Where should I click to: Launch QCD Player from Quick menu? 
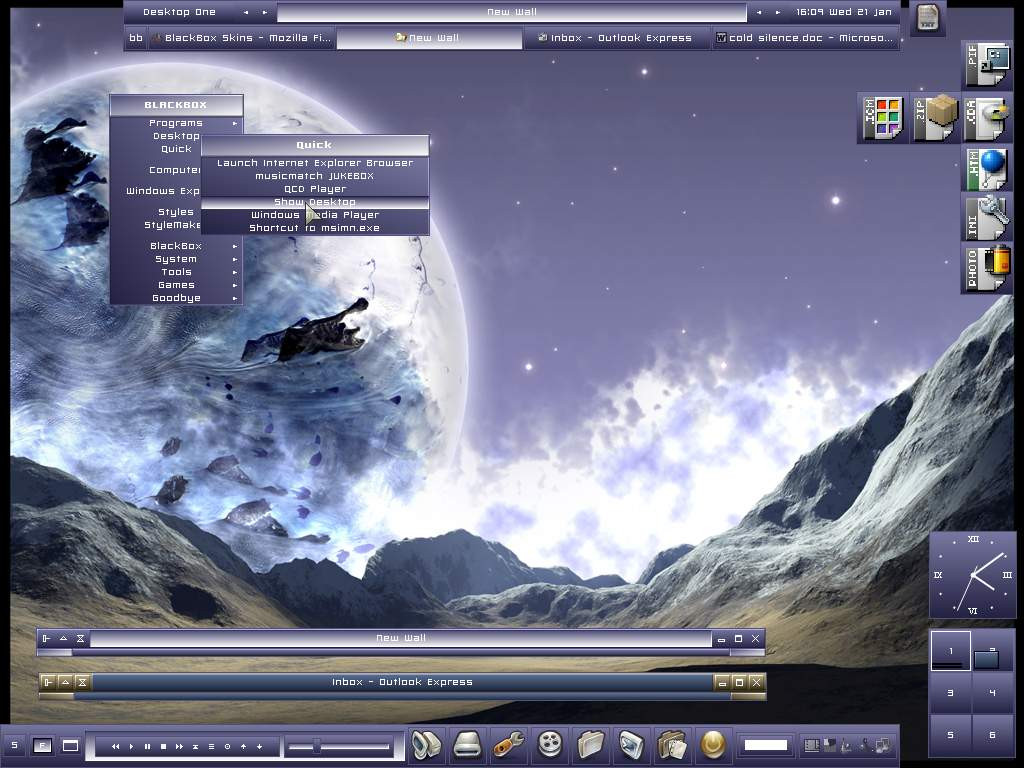(315, 189)
